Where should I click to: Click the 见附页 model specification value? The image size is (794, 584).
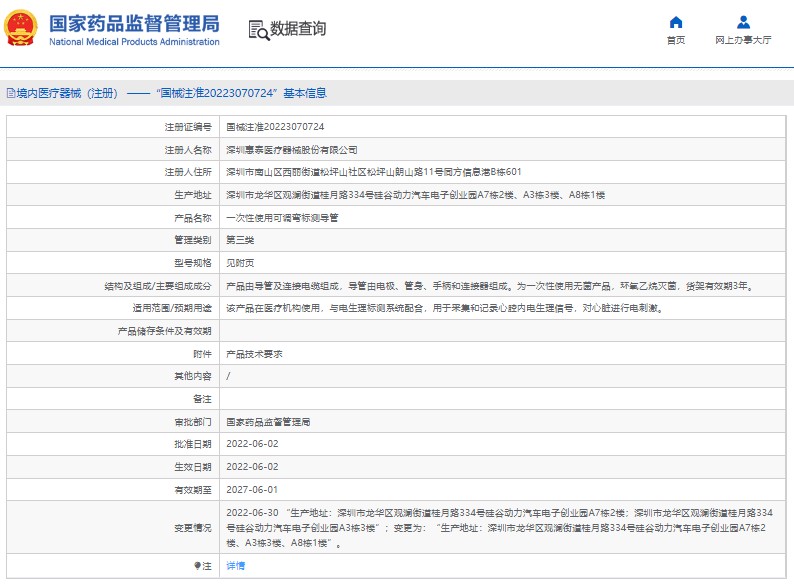[240, 263]
